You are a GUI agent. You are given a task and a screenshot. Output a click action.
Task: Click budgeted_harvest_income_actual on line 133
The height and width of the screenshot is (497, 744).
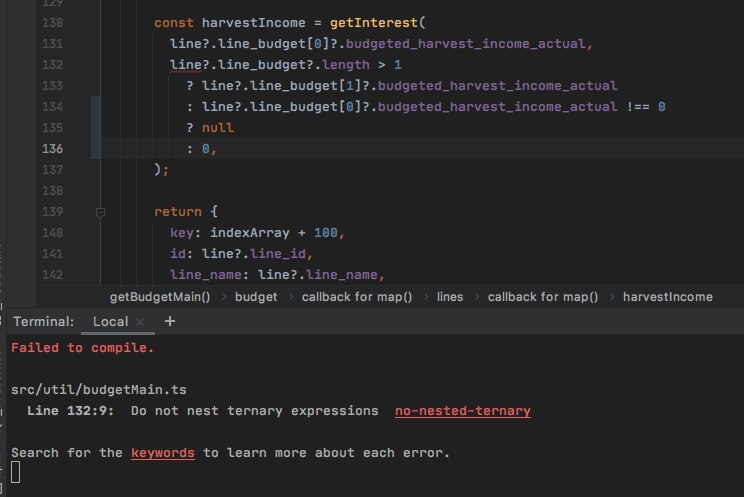point(498,85)
